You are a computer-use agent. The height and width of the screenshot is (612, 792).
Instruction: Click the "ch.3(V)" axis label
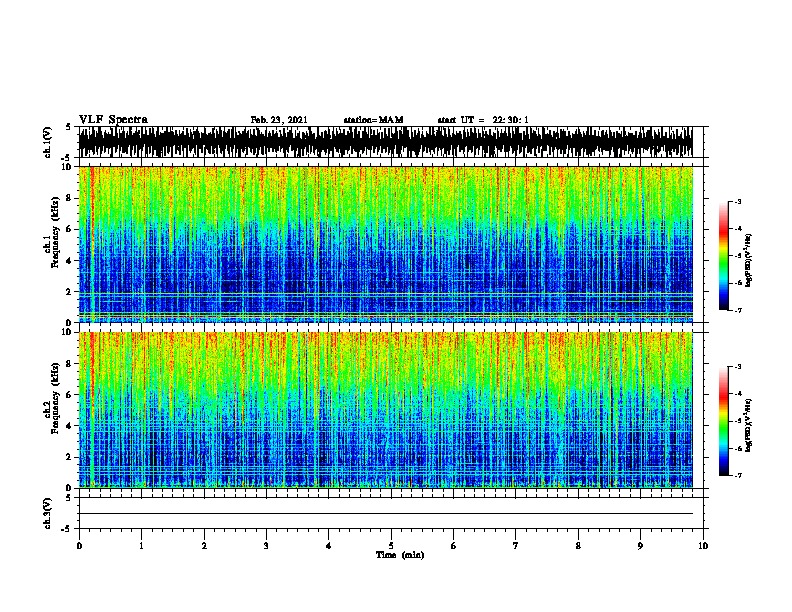tap(48, 513)
